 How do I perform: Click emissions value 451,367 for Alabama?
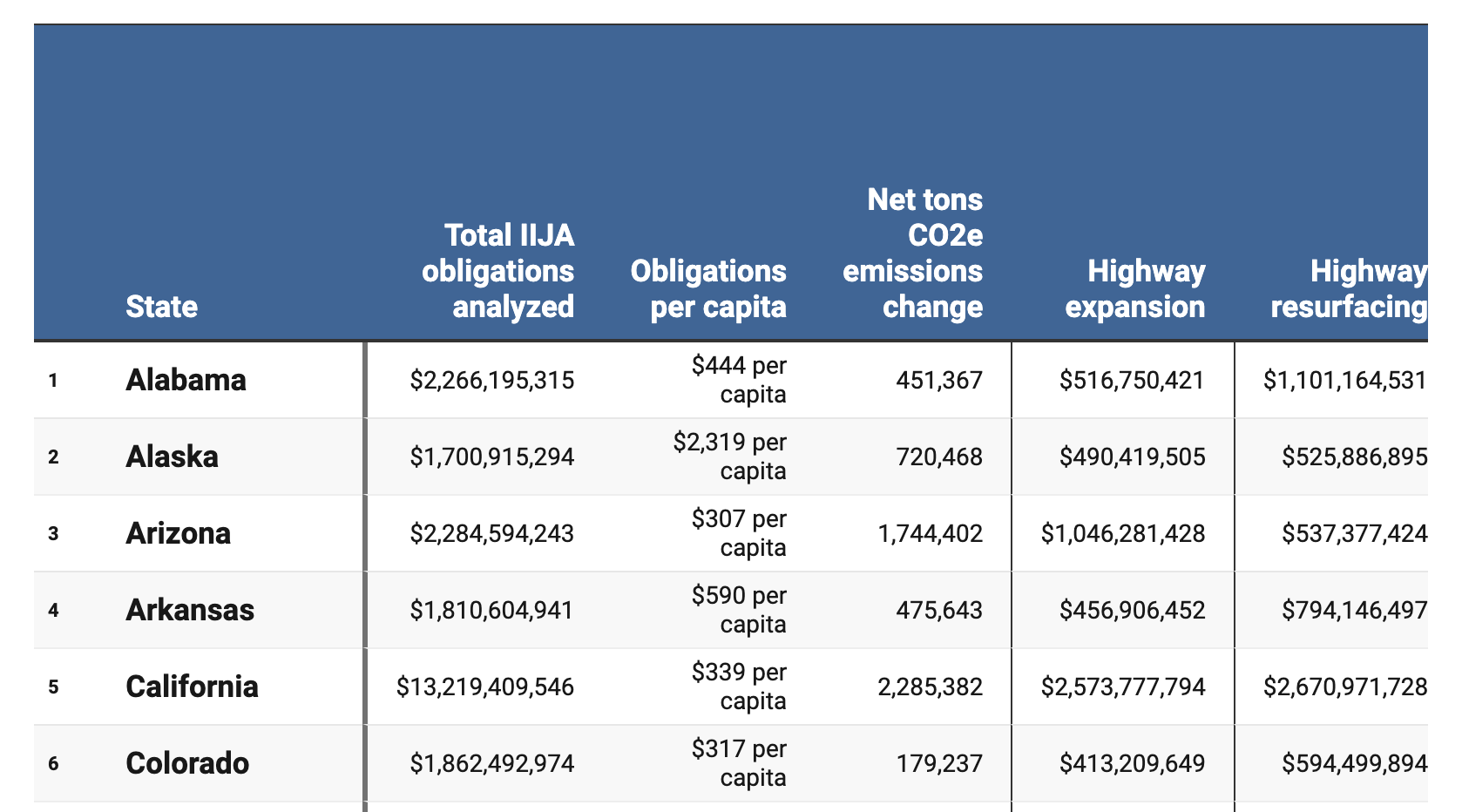[939, 380]
